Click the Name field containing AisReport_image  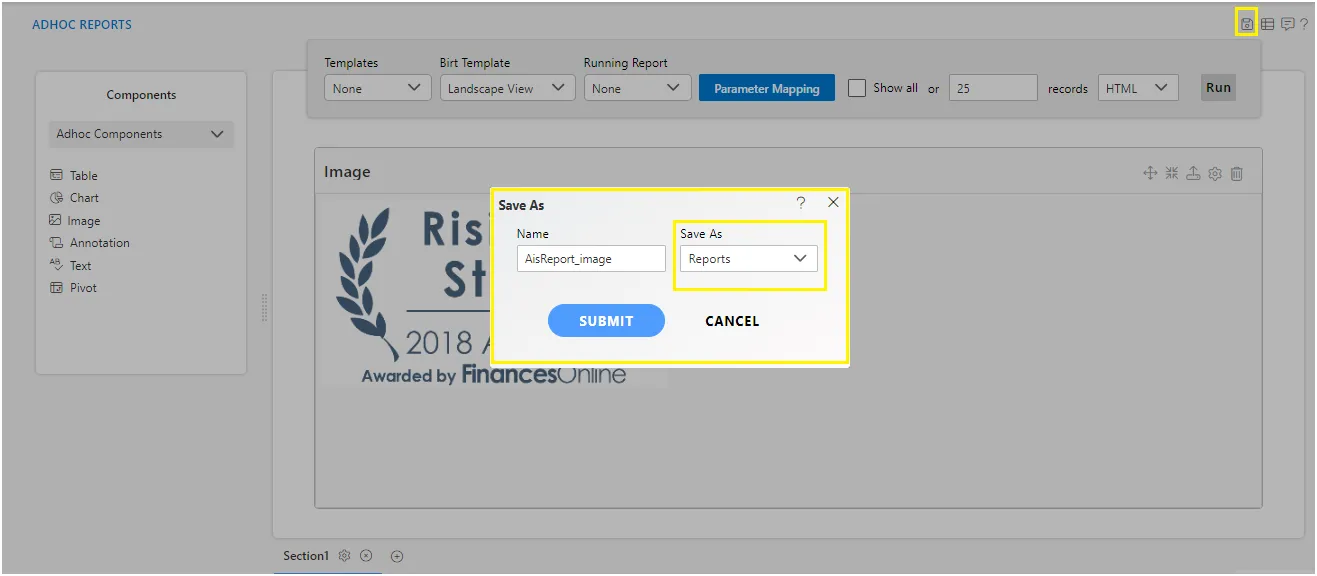point(591,259)
